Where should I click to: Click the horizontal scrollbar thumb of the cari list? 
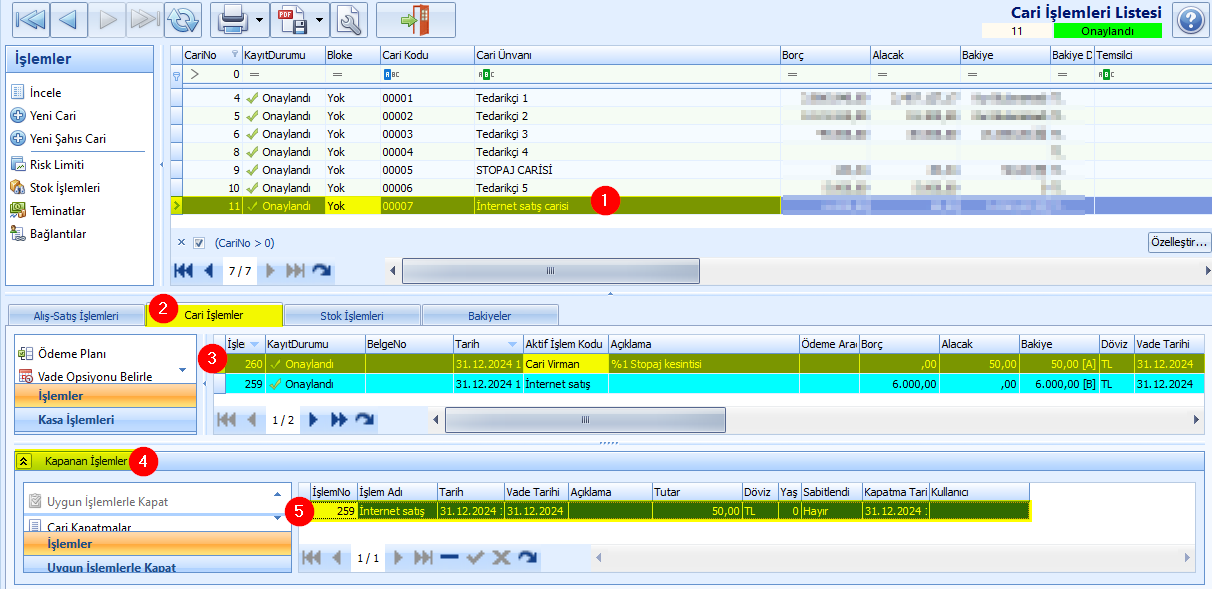pyautogui.click(x=551, y=271)
